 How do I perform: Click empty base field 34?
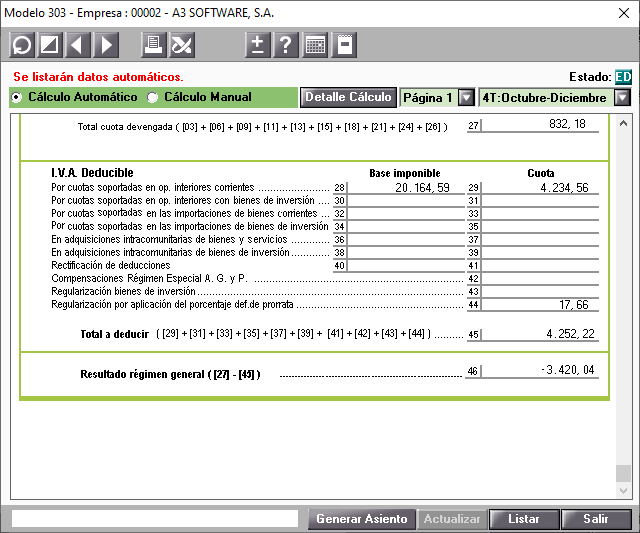406,227
